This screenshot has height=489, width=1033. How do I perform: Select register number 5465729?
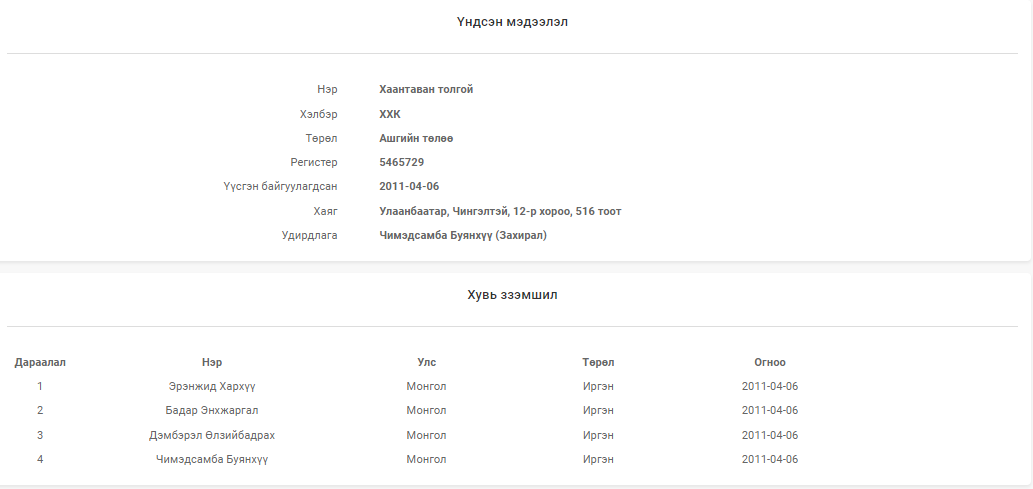[x=402, y=162]
